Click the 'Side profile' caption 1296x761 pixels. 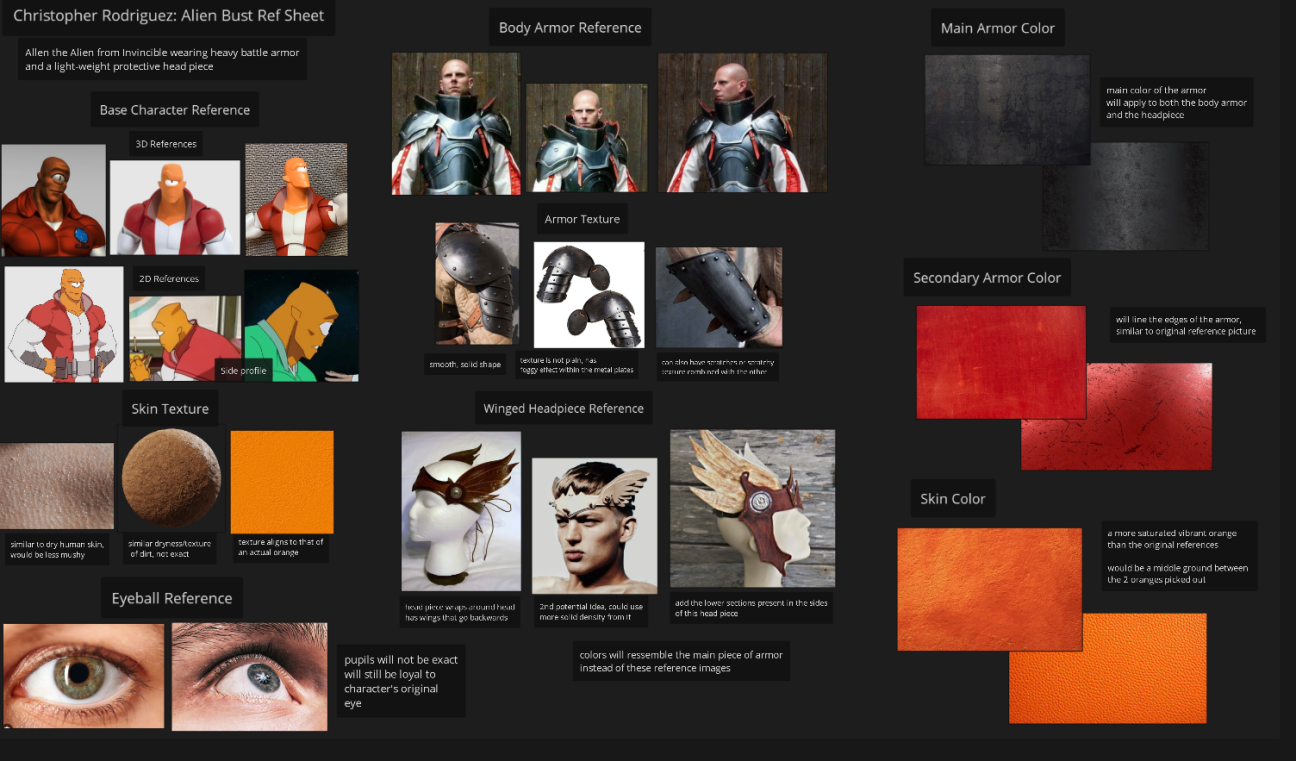[x=244, y=371]
